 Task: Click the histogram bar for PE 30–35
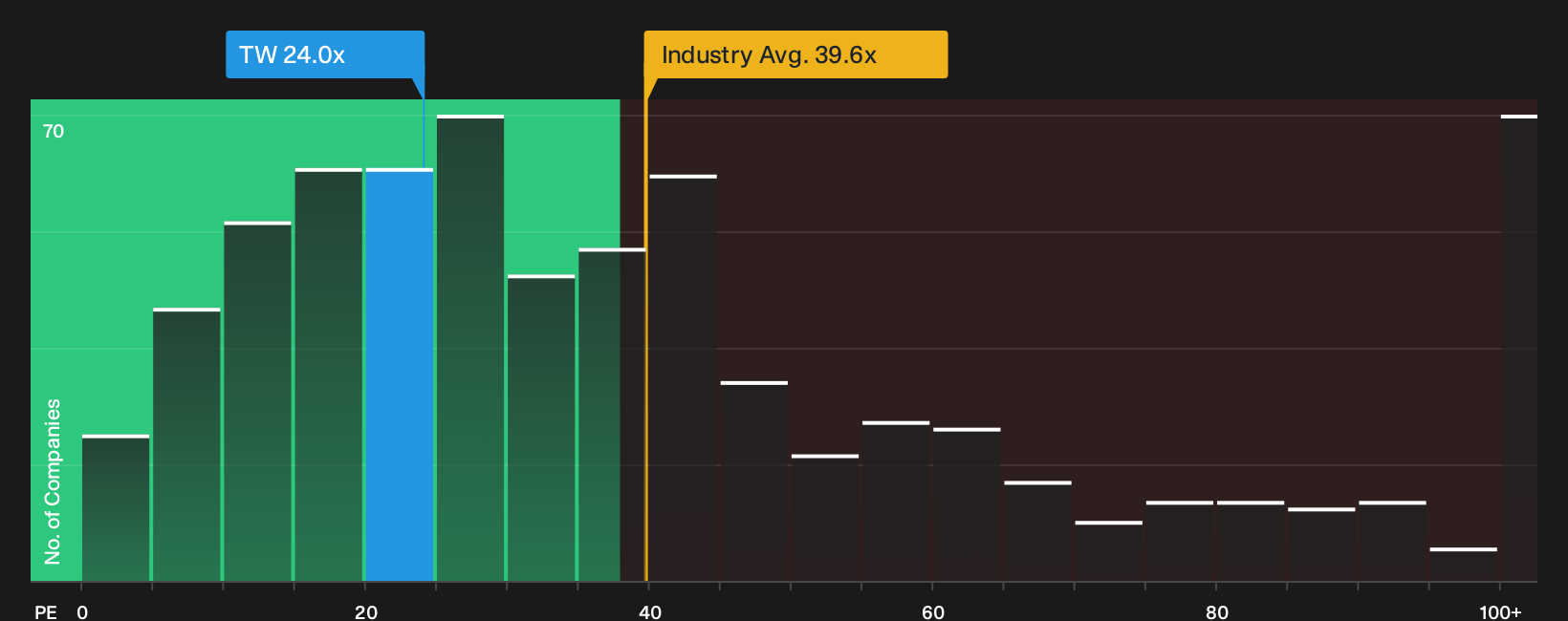pos(541,428)
